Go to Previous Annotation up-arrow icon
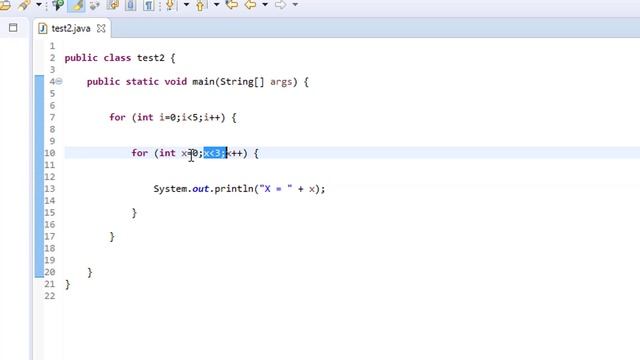 200,5
